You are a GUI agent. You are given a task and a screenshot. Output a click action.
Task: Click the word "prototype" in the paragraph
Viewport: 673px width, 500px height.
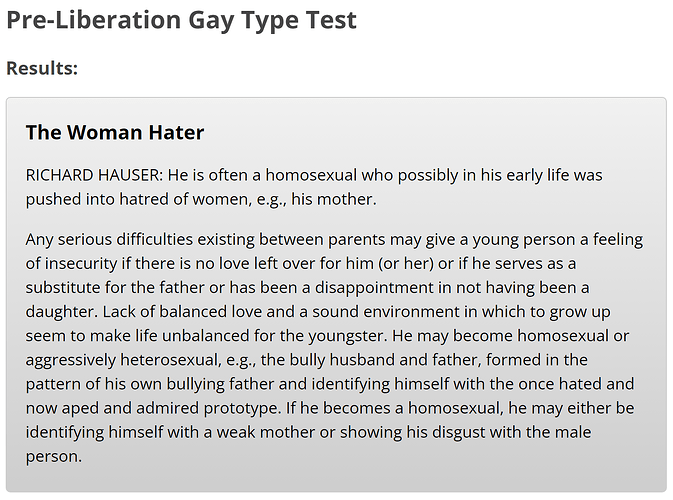pyautogui.click(x=247, y=408)
